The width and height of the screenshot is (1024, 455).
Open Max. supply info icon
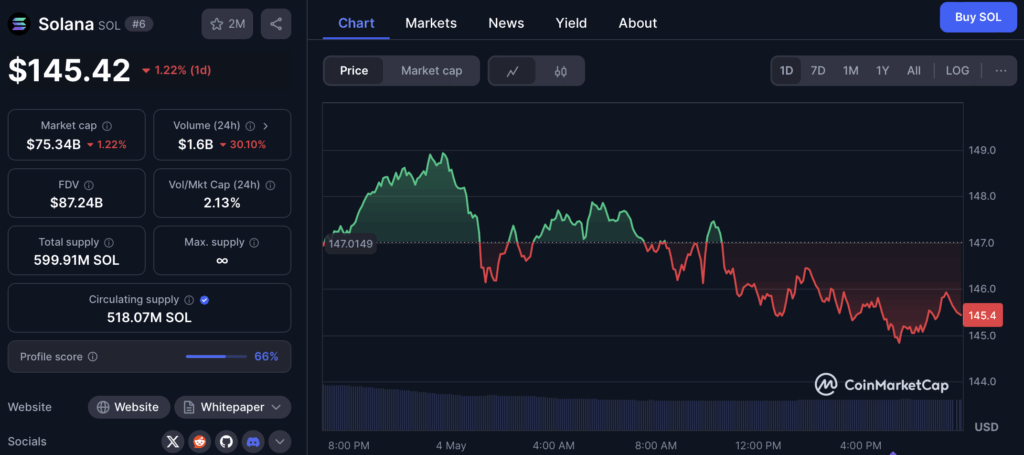click(x=254, y=242)
